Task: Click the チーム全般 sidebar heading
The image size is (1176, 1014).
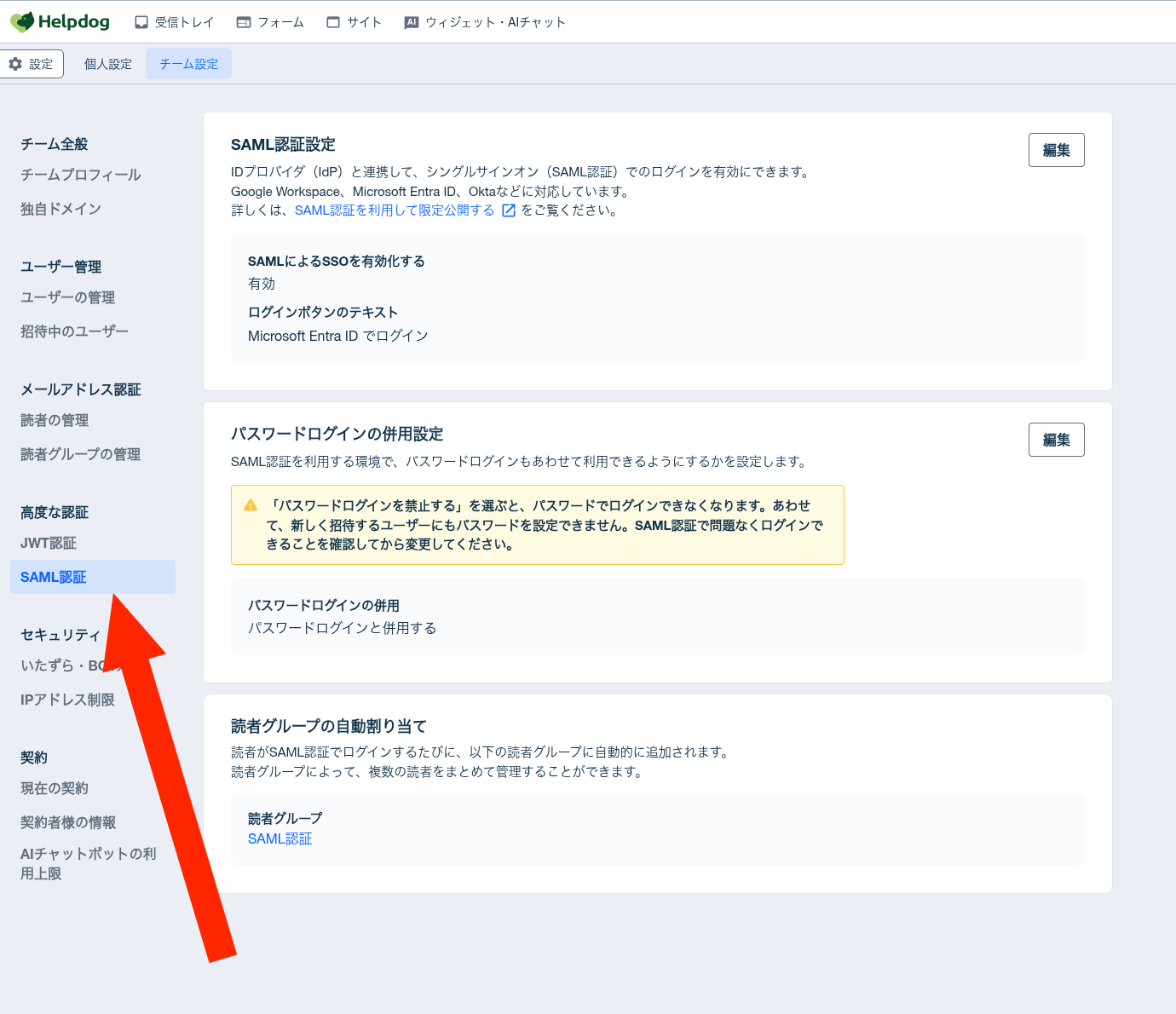Action: pyautogui.click(x=55, y=144)
